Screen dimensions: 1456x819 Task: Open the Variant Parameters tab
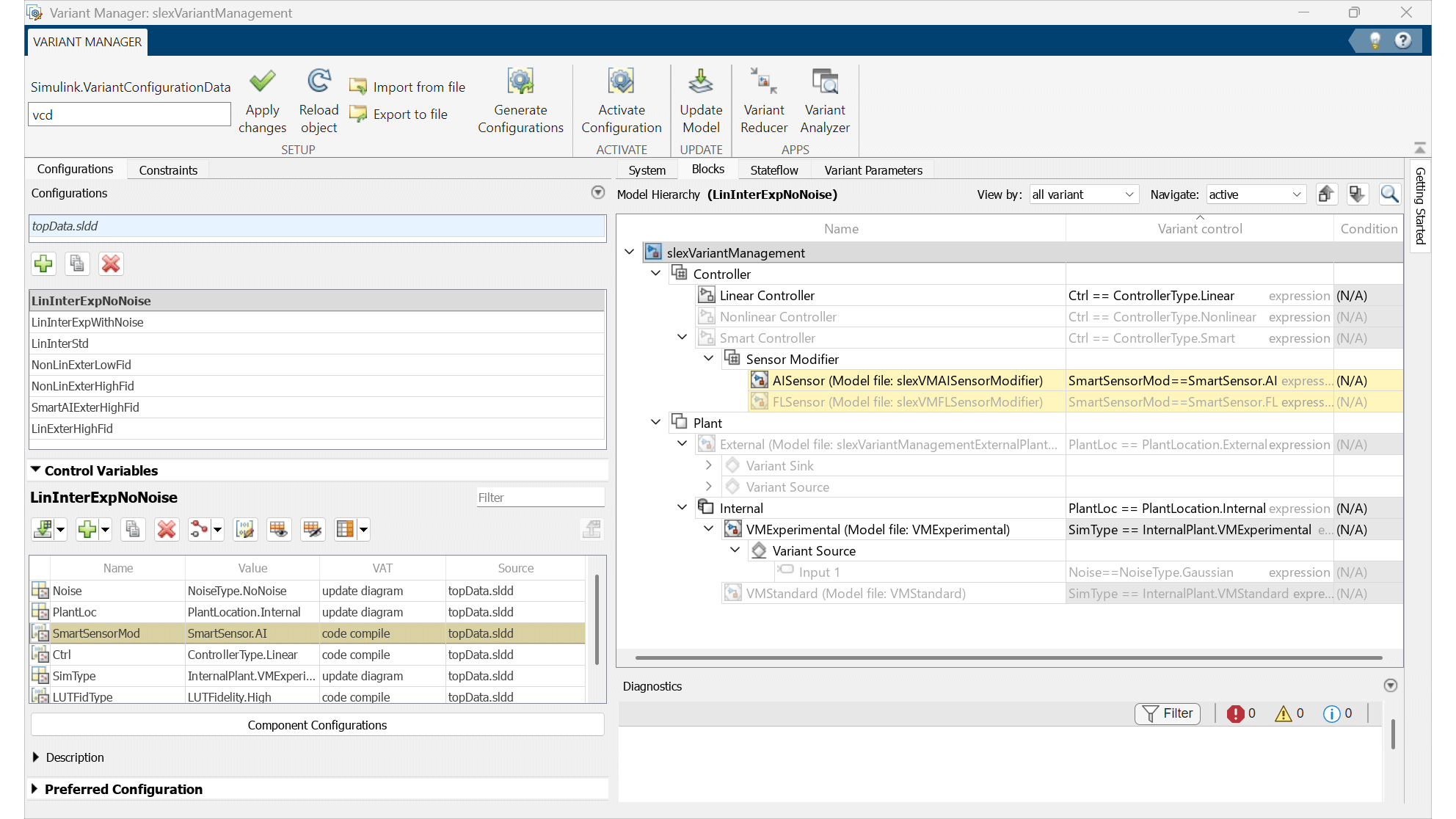pos(873,170)
